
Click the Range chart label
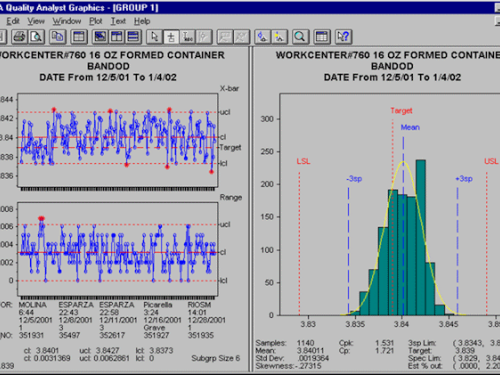tap(231, 197)
